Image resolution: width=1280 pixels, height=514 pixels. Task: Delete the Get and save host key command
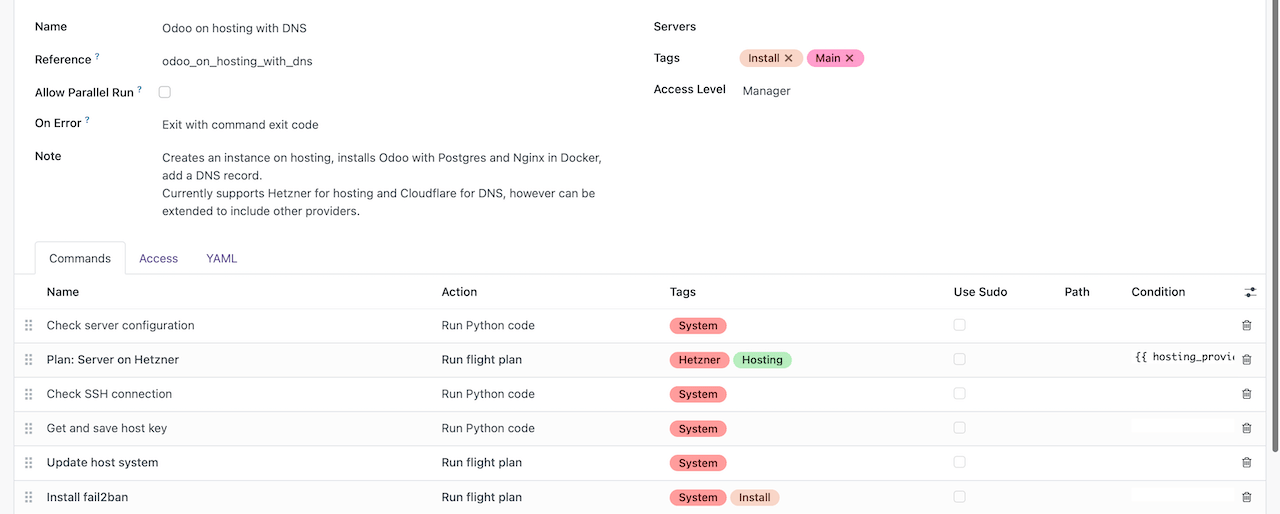[1246, 428]
